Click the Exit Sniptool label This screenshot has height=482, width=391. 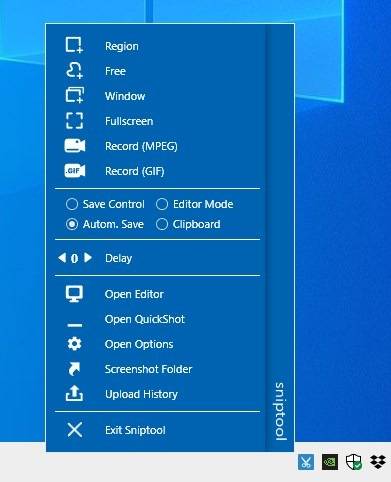[135, 430]
